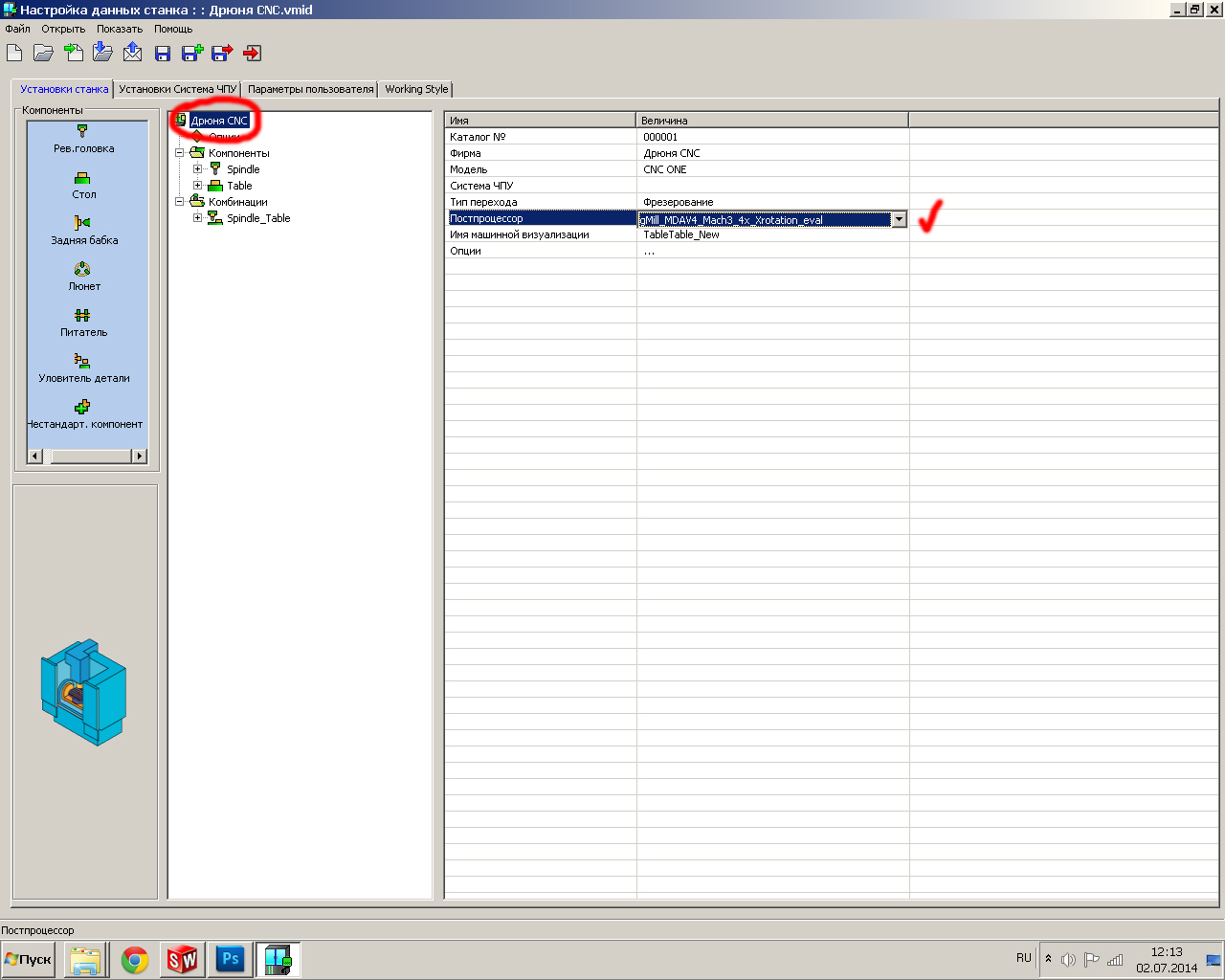This screenshot has width=1225, height=980.
Task: Click the empty Система ЧПУ value field
Action: (x=772, y=186)
